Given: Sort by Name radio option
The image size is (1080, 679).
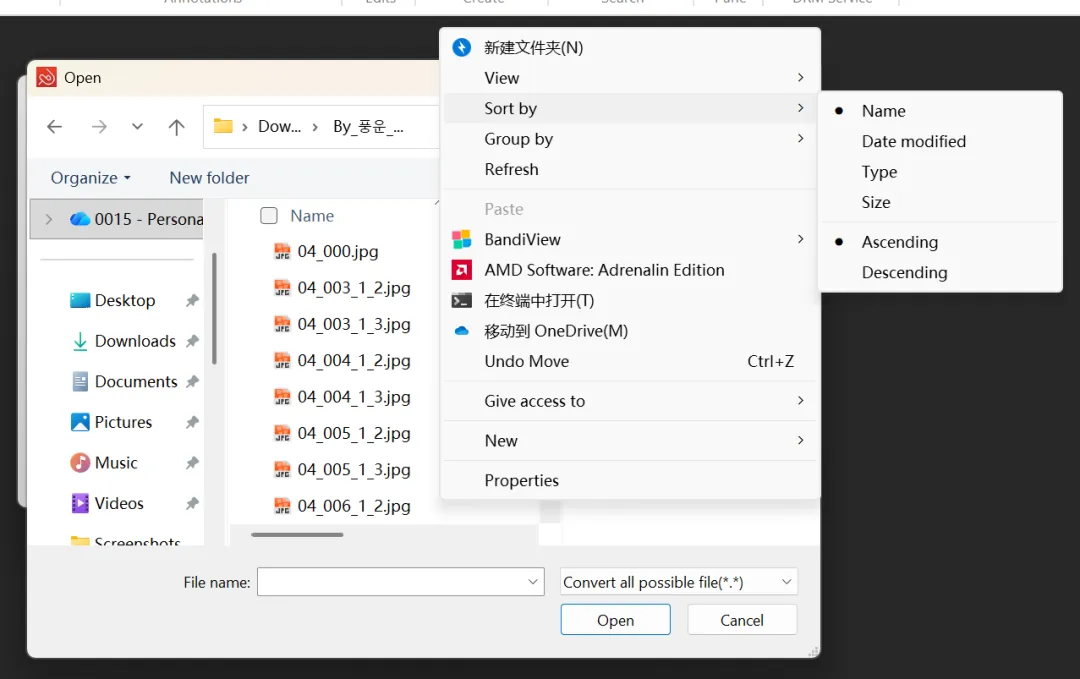Looking at the screenshot, I should 940,111.
